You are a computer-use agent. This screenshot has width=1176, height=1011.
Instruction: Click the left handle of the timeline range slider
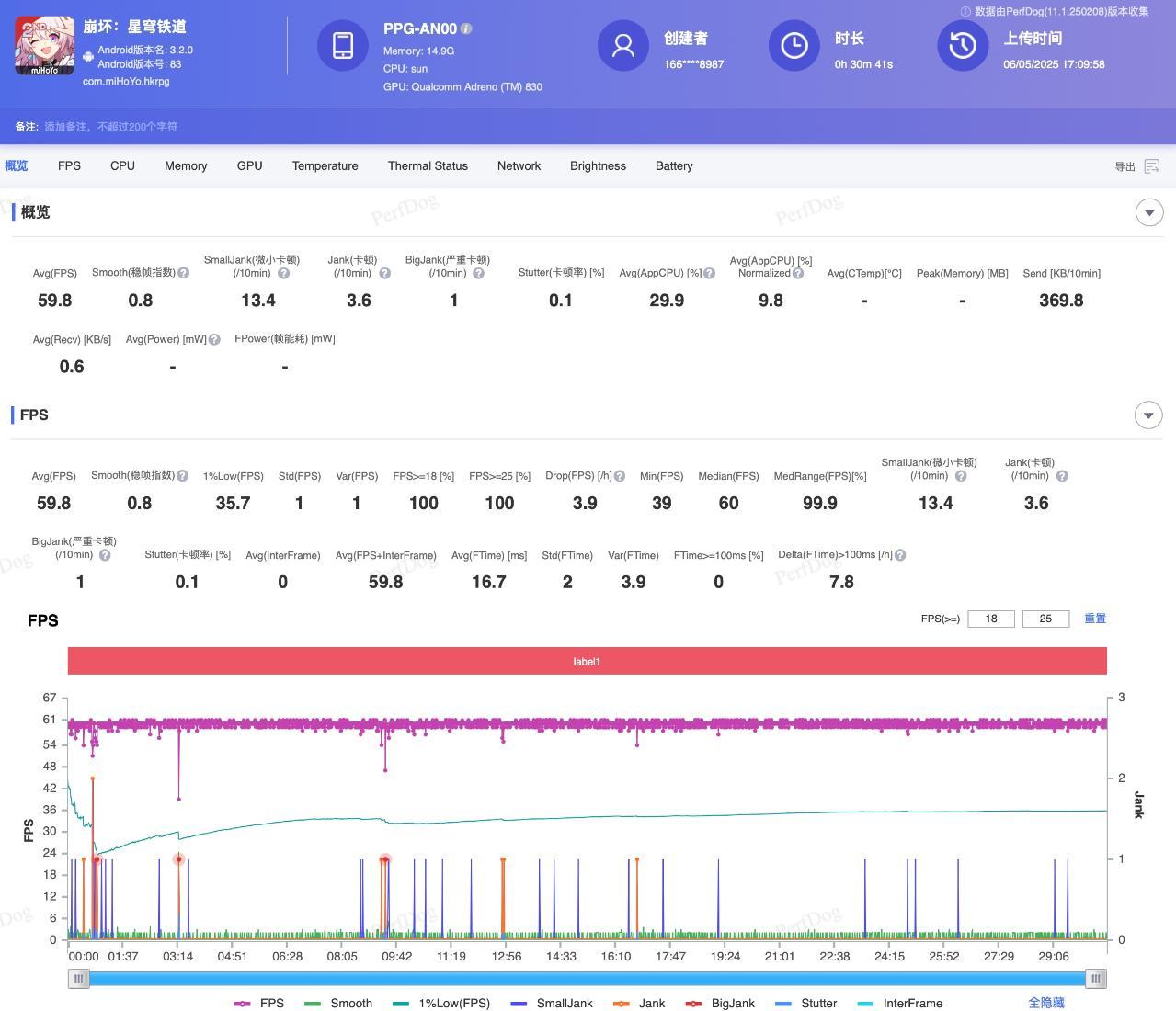click(79, 979)
